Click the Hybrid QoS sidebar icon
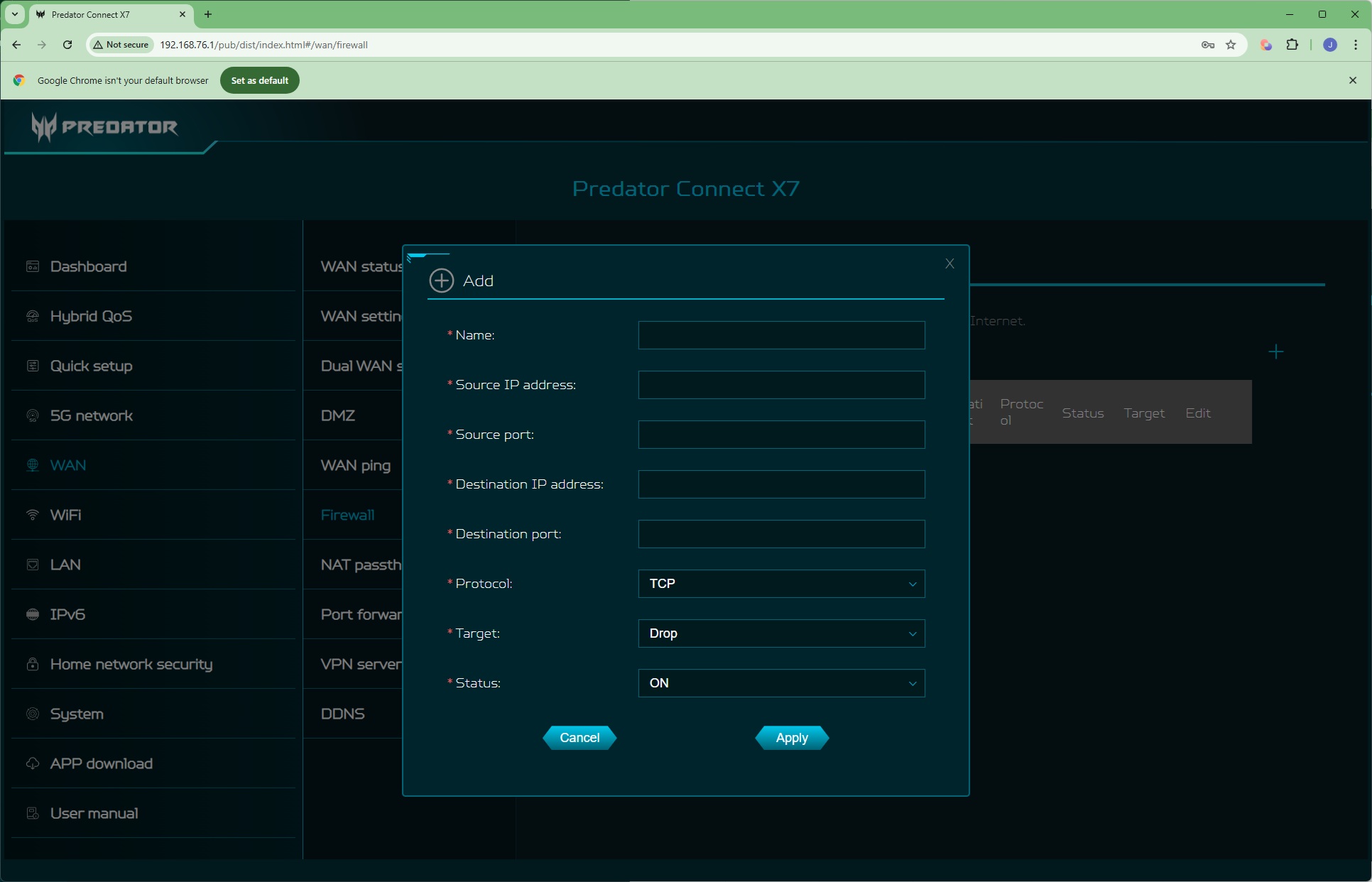Screen dimensions: 1372x882 pos(33,316)
